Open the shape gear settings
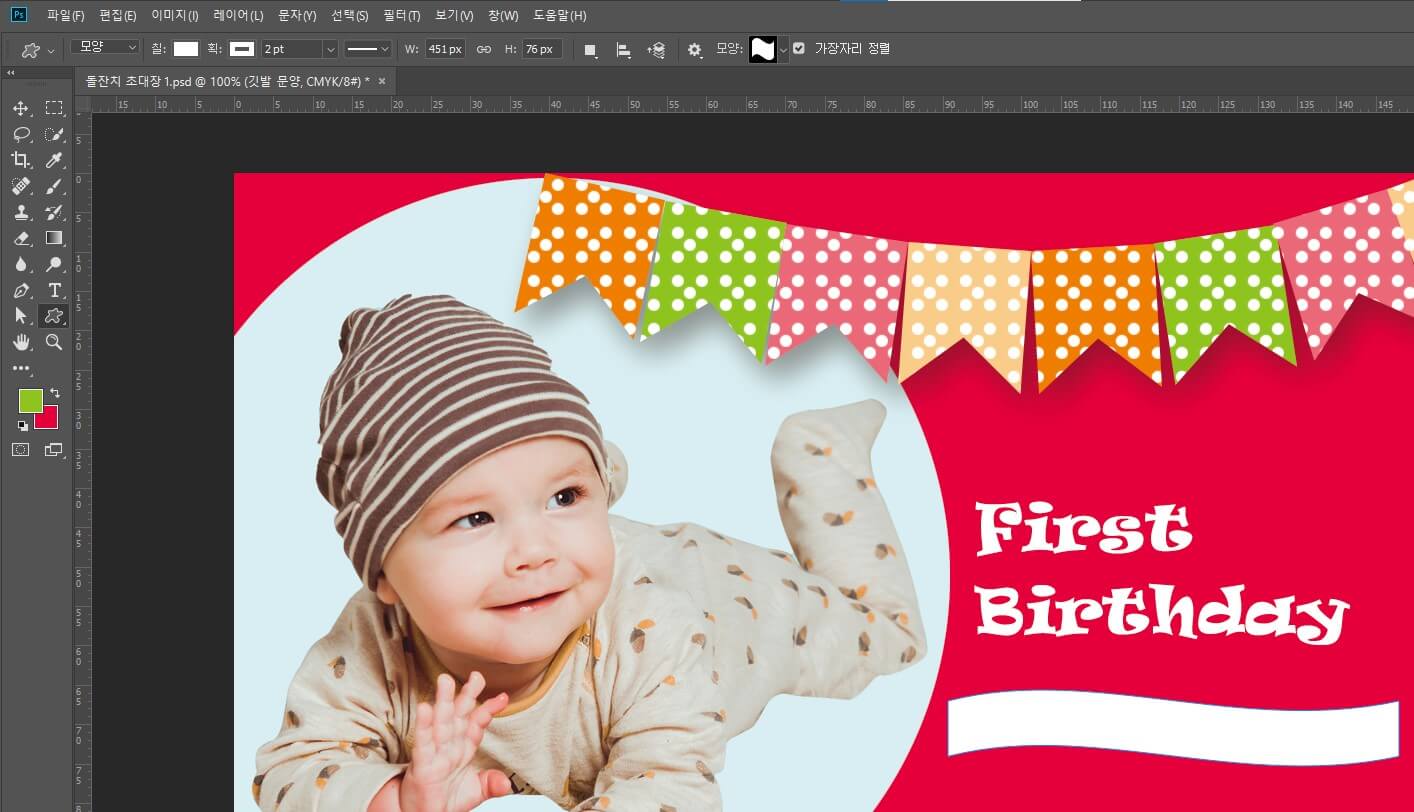1414x812 pixels. 694,49
